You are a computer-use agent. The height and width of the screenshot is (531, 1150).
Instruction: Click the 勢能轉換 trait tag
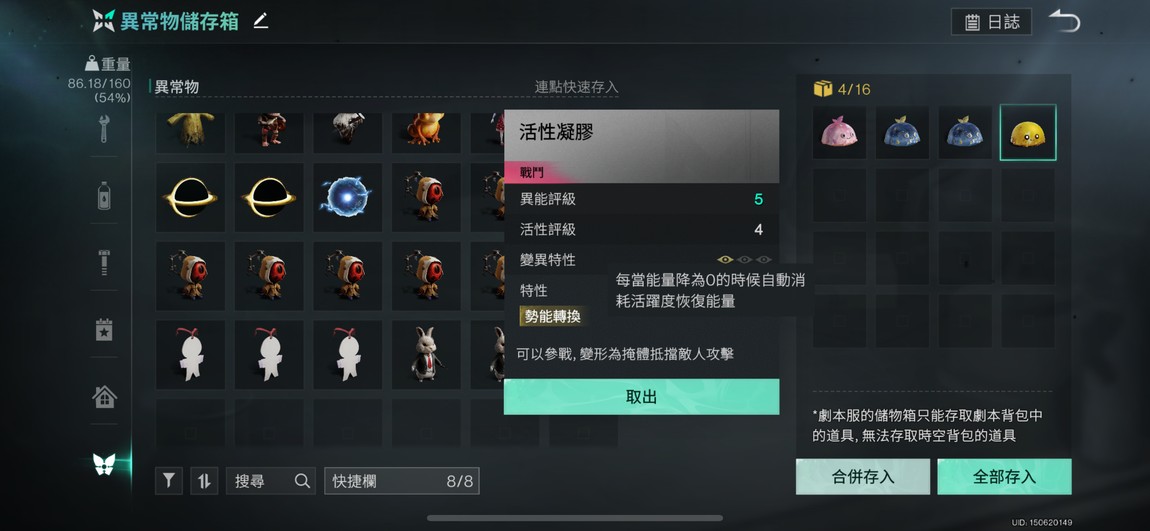553,317
